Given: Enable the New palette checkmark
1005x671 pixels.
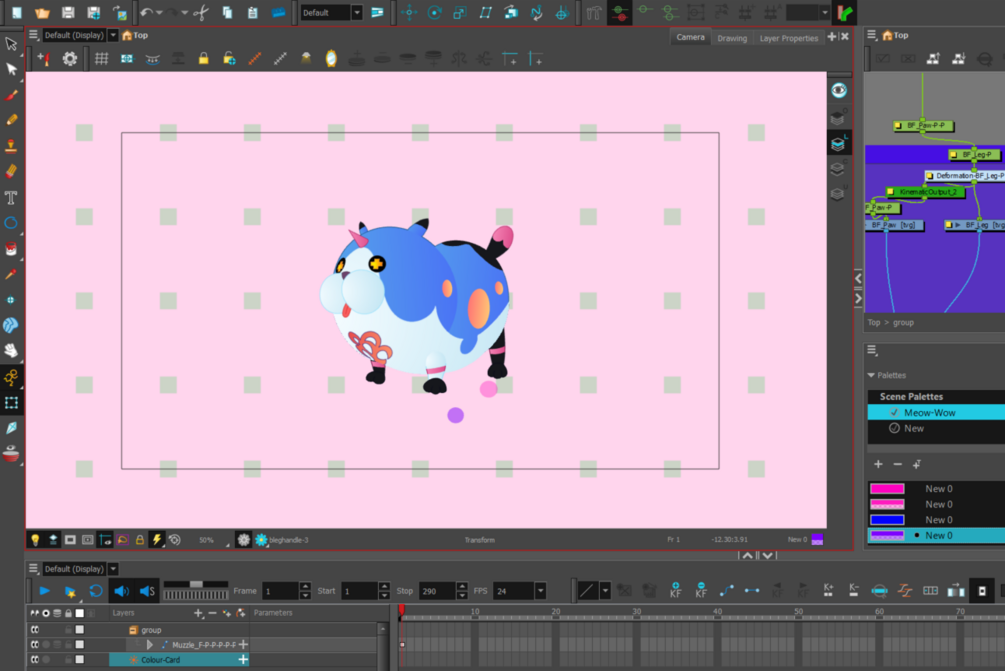Looking at the screenshot, I should tap(894, 428).
